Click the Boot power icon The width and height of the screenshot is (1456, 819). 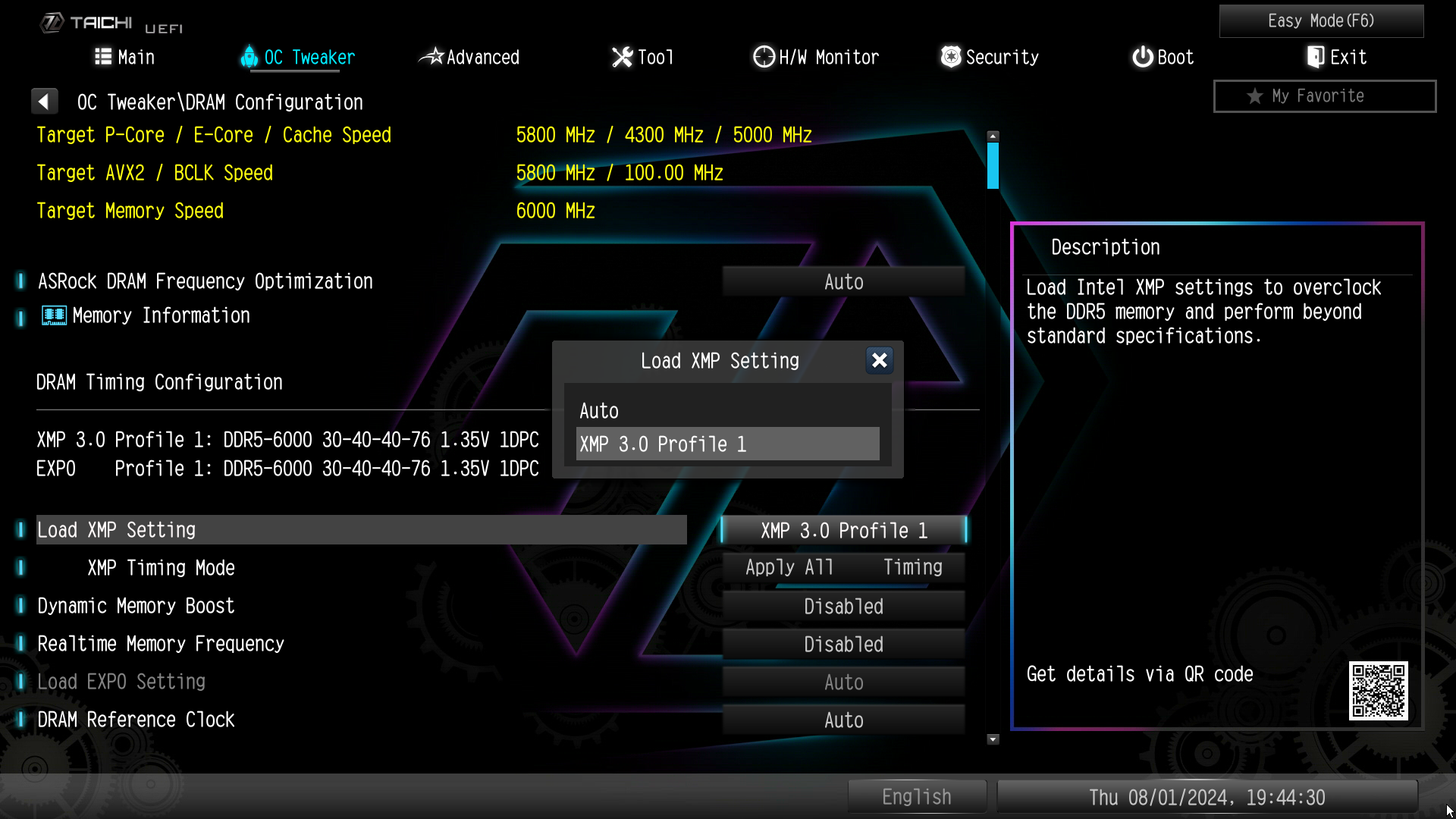pyautogui.click(x=1142, y=57)
